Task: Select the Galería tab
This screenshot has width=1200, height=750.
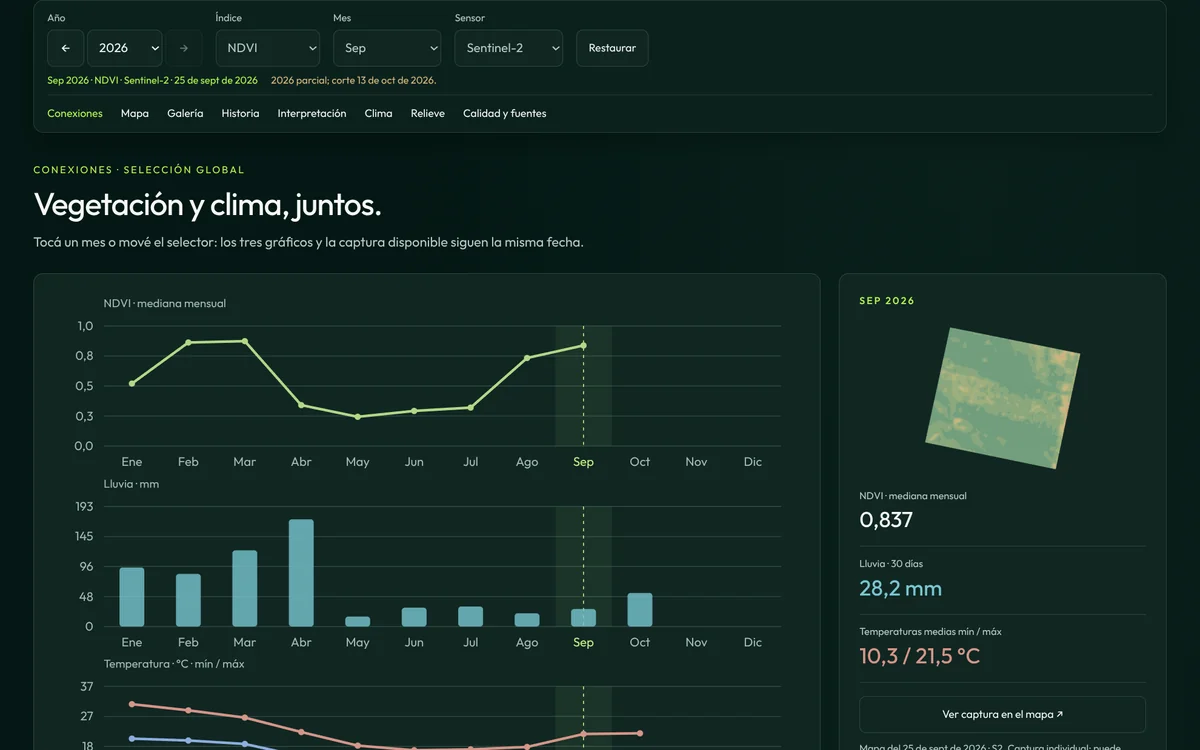Action: [x=185, y=114]
